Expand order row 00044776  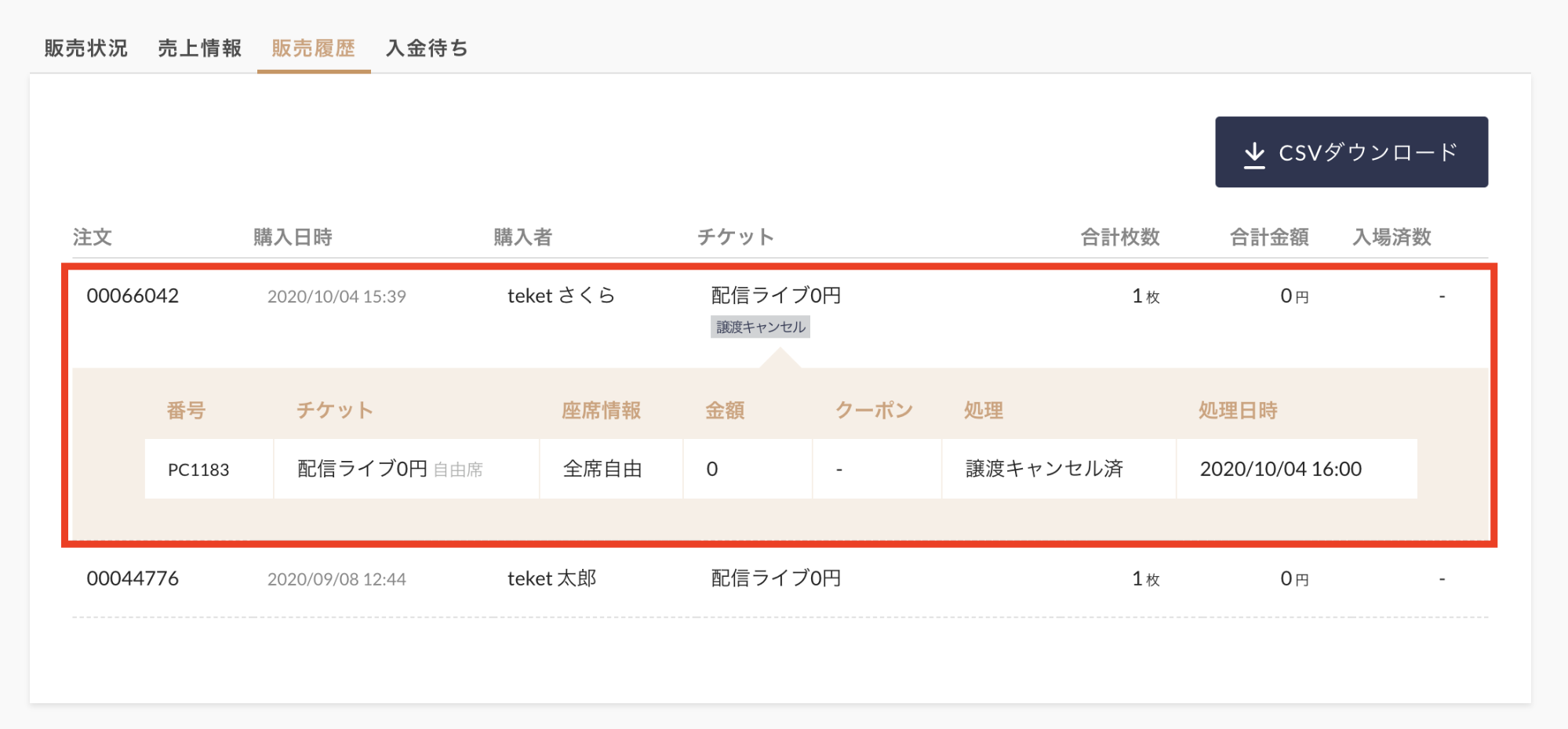(x=780, y=579)
